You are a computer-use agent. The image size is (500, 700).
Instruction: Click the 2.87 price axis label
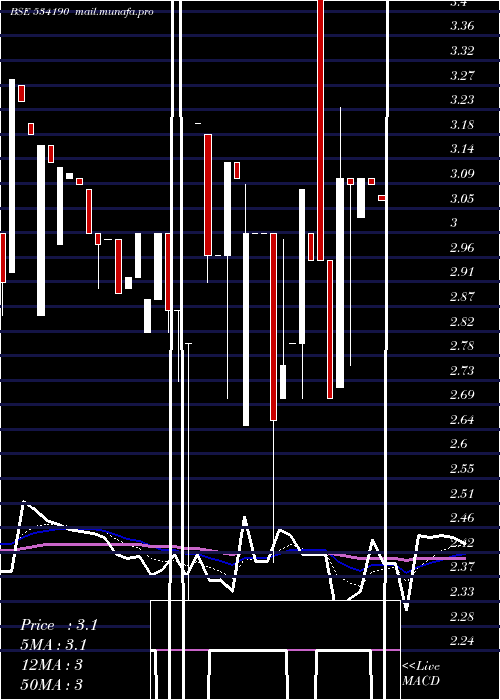point(462,296)
